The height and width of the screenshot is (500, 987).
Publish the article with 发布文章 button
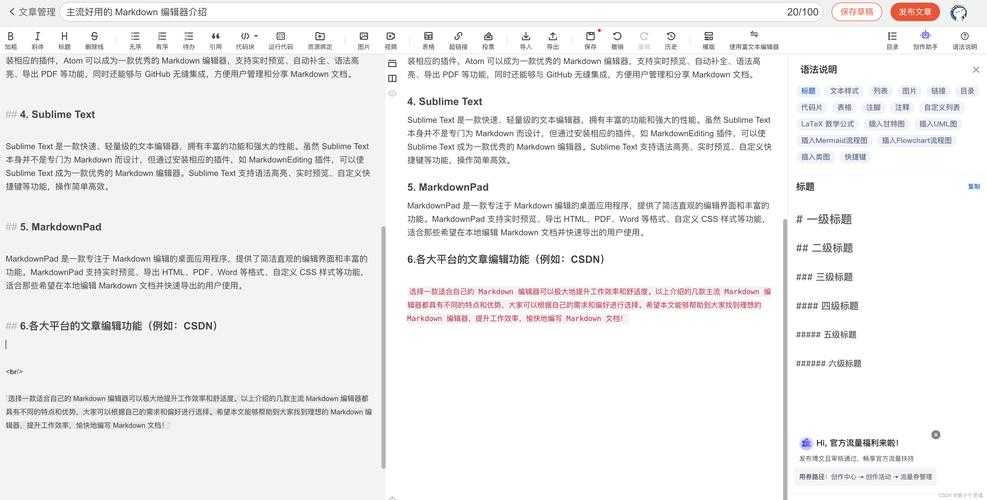[x=915, y=12]
